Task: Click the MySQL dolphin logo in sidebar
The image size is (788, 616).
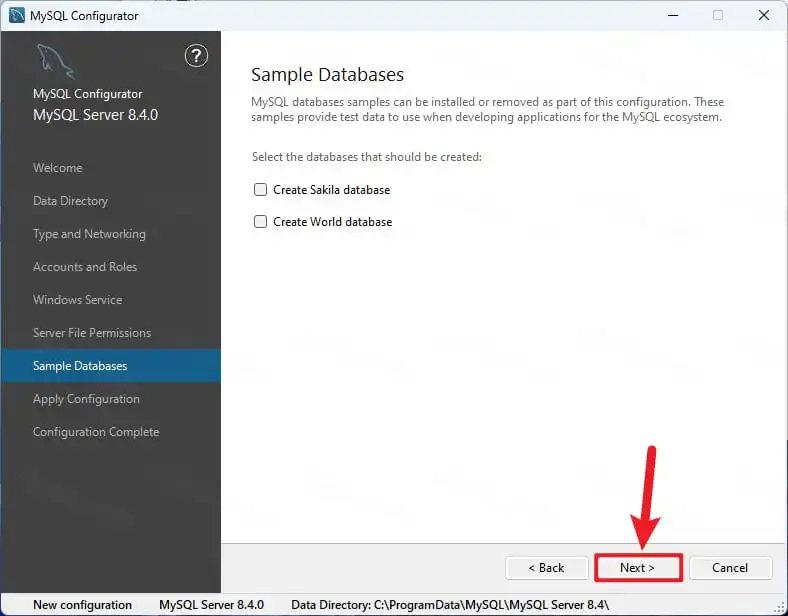Action: point(55,61)
